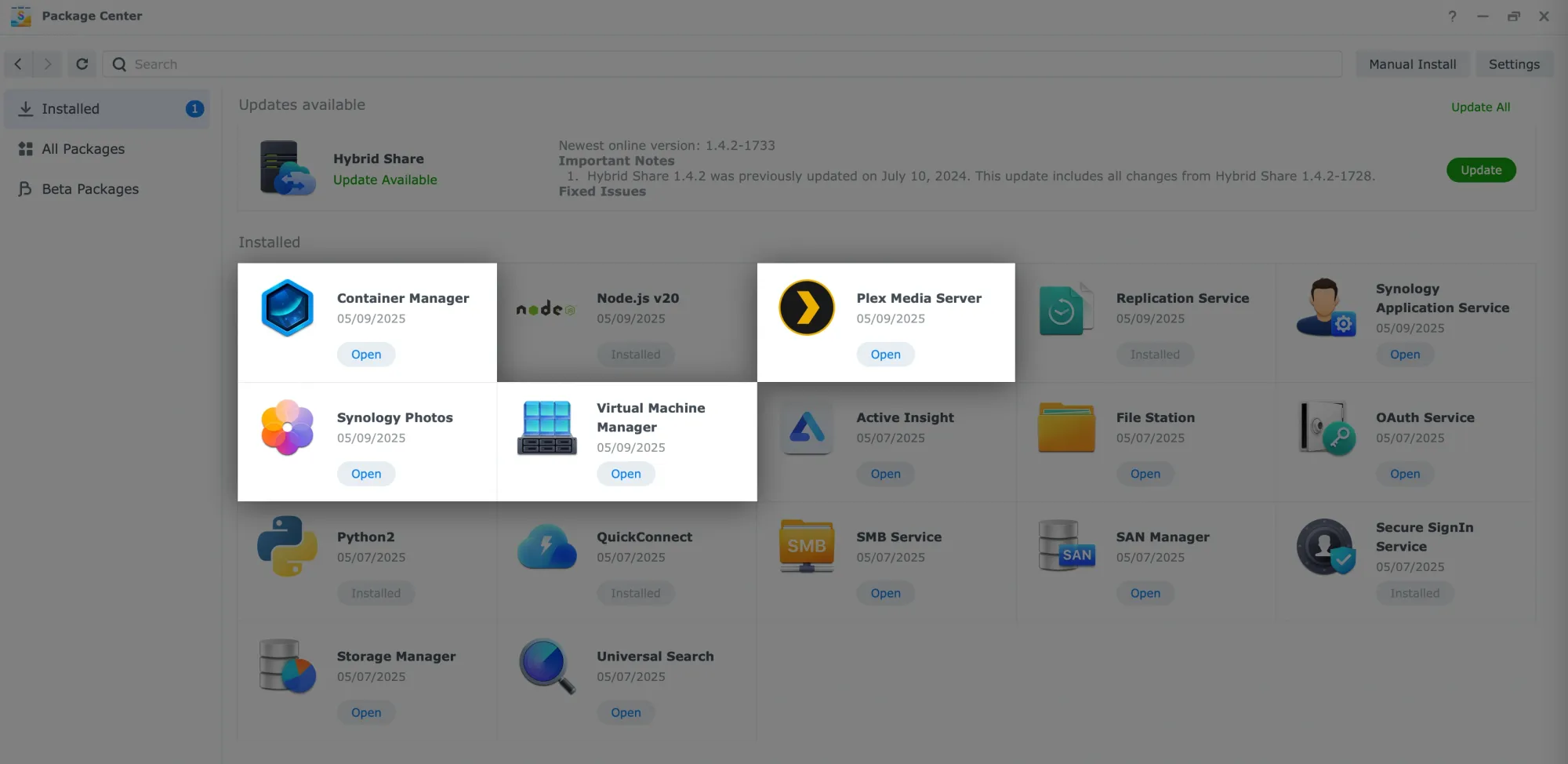The image size is (1568, 764).
Task: Click the Replication Service package icon
Action: 1066,309
